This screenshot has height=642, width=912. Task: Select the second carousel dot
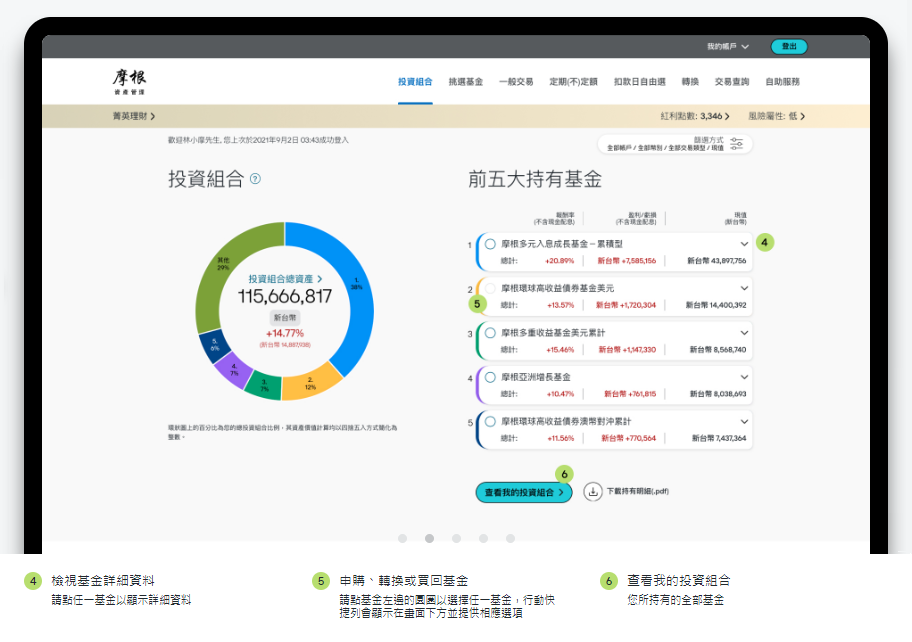point(429,538)
